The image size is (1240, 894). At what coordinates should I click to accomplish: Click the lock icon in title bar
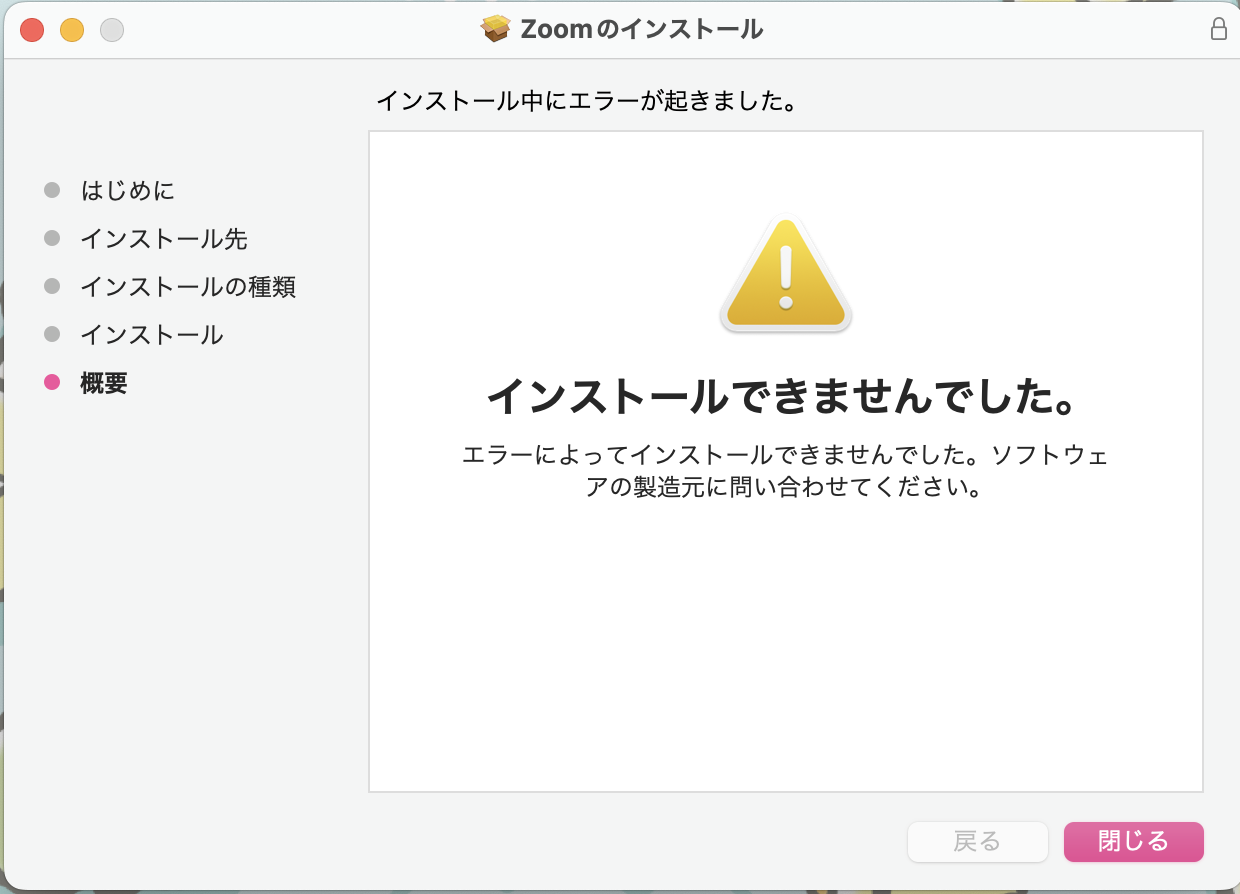pos(1219,29)
